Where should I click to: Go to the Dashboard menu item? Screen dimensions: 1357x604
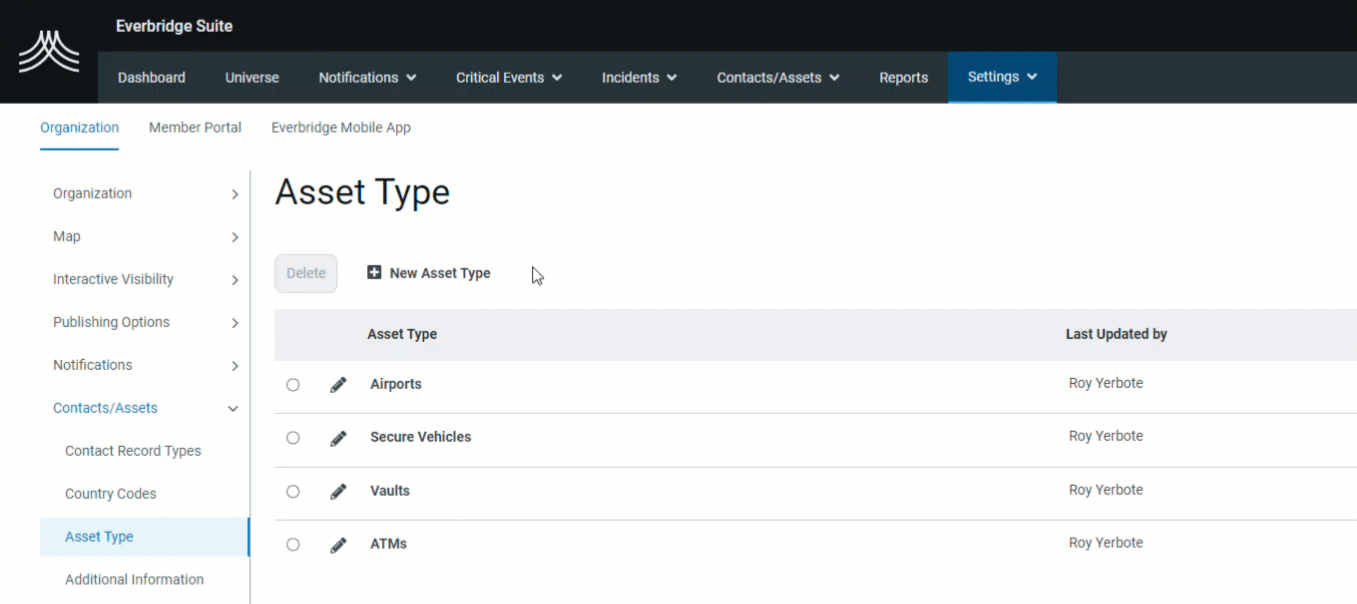[x=151, y=77]
